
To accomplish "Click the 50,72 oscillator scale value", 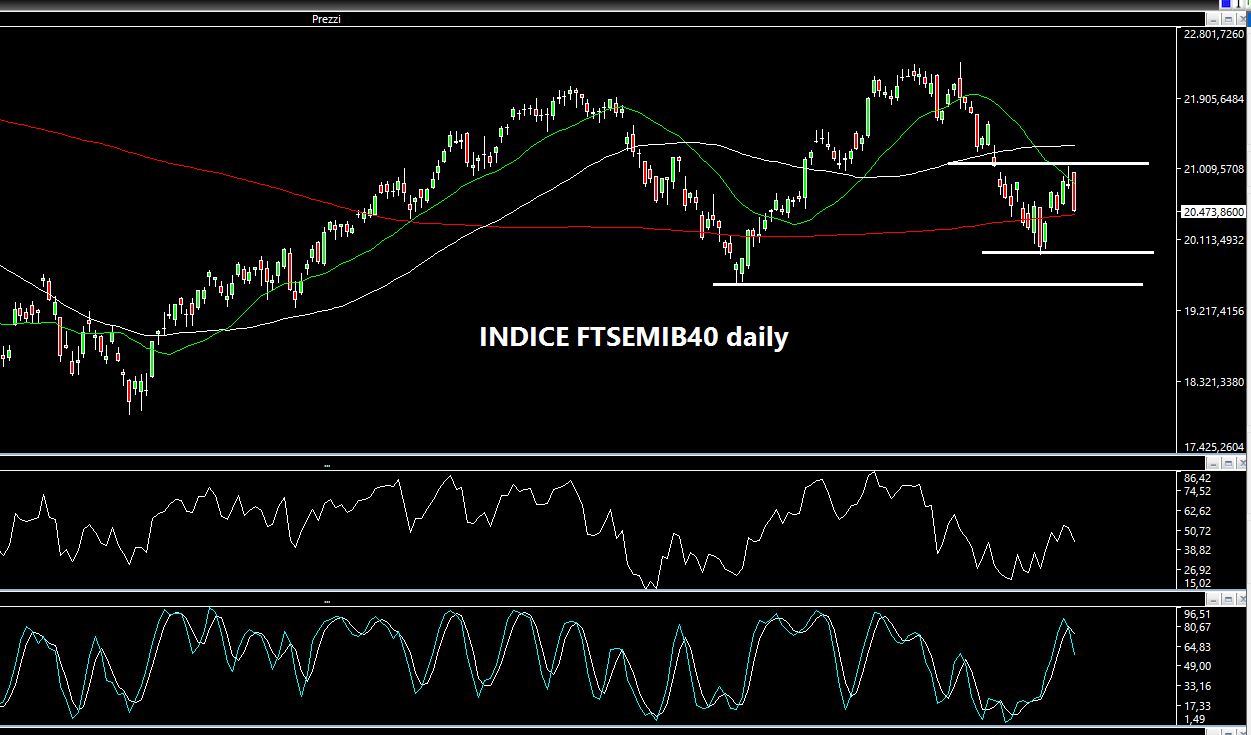I will click(1197, 531).
